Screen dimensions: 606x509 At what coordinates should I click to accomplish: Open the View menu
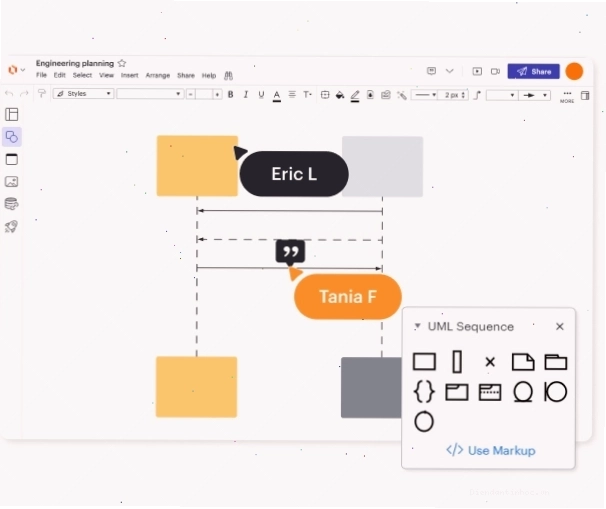(x=106, y=75)
